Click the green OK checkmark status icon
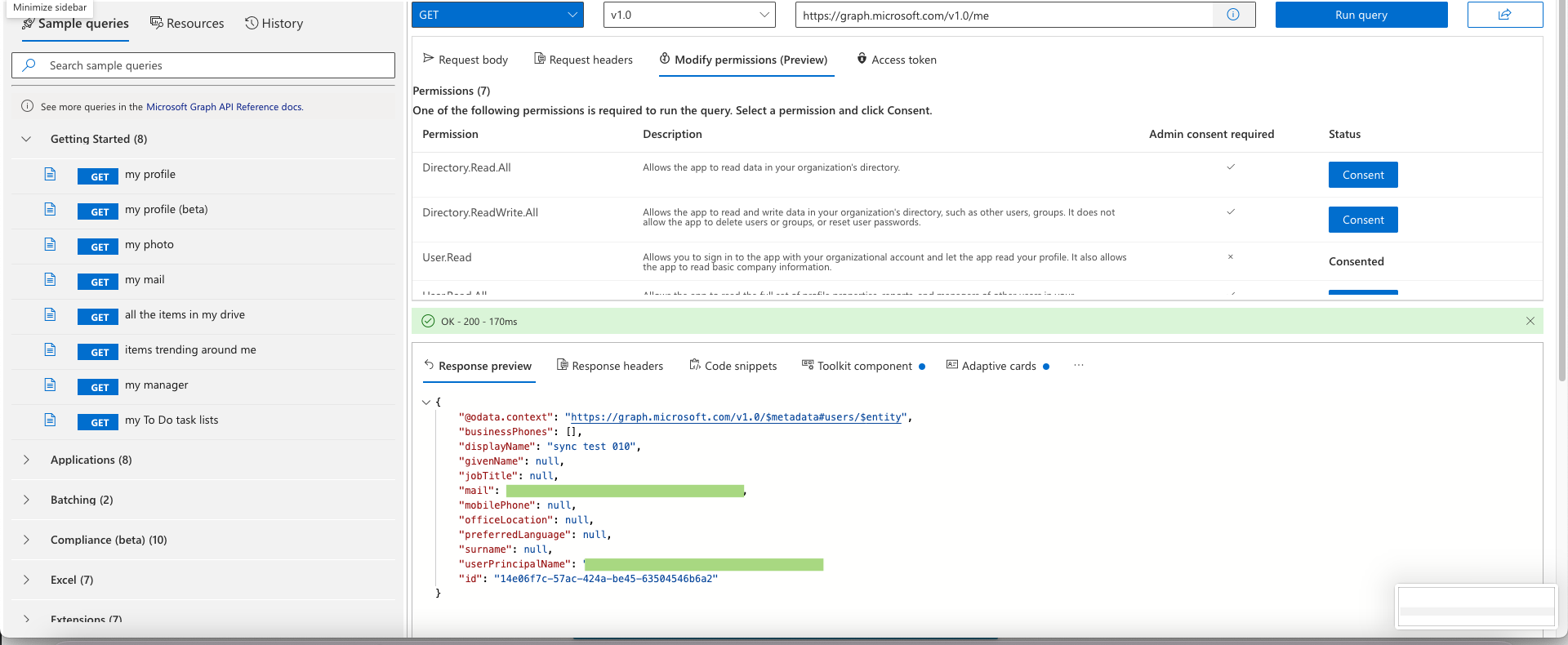The height and width of the screenshot is (645, 1568). (428, 321)
